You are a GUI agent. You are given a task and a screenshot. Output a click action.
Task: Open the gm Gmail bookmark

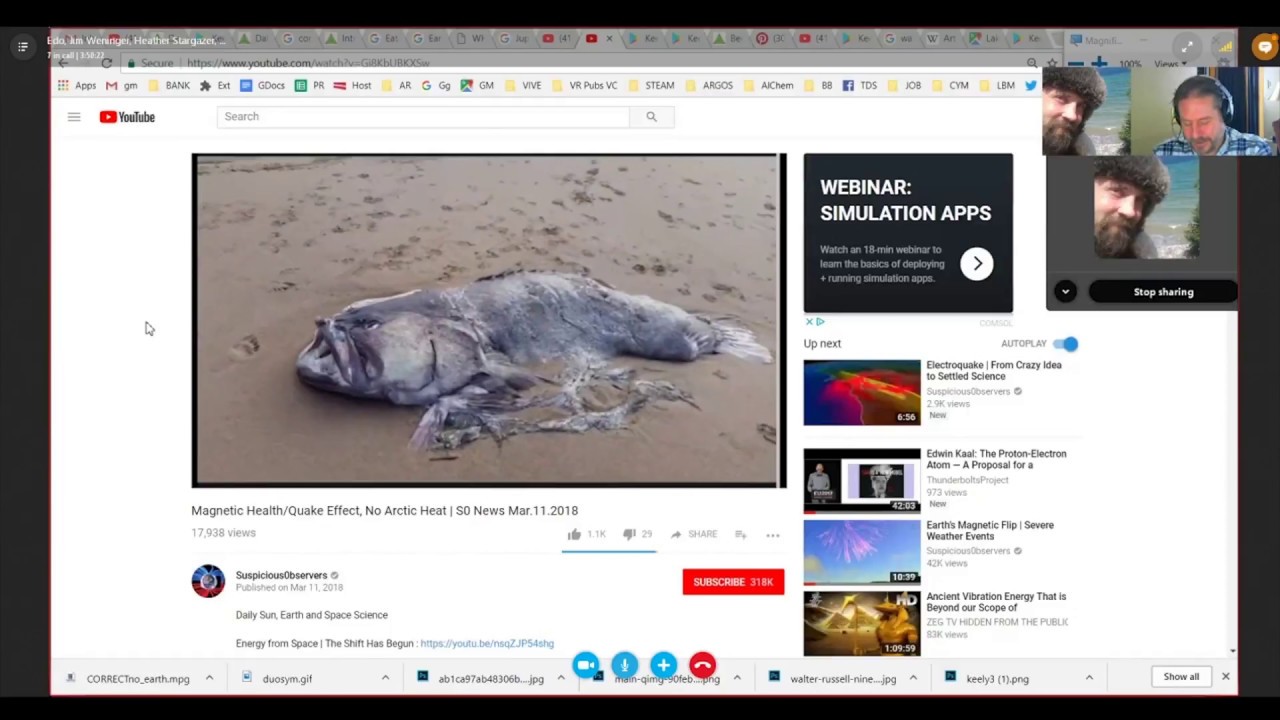(x=122, y=86)
